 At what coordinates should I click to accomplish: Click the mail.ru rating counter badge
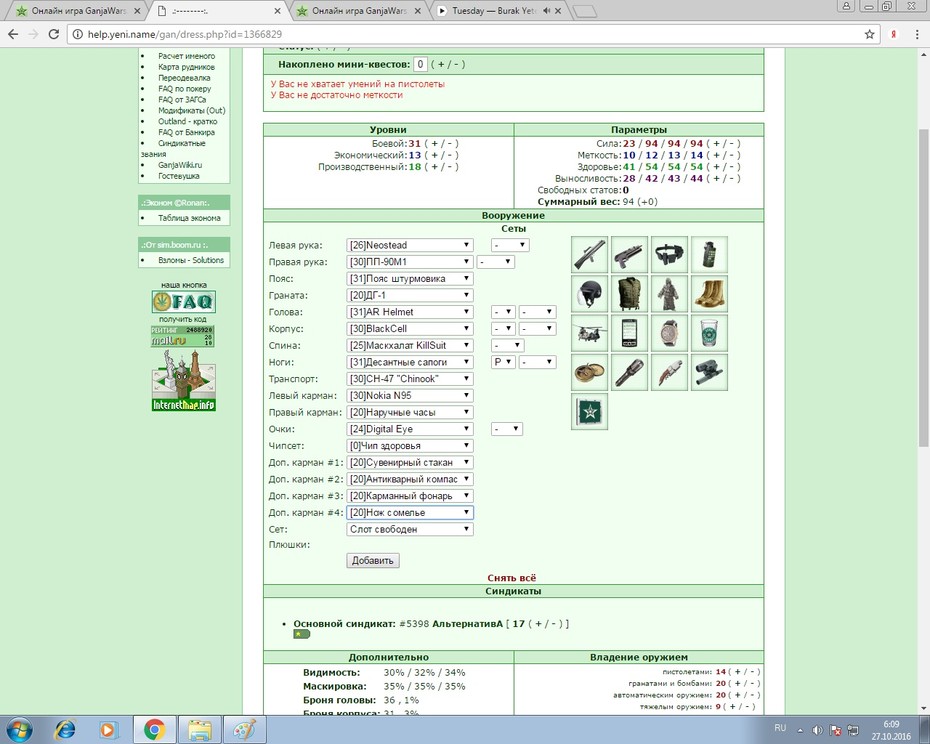(182, 336)
